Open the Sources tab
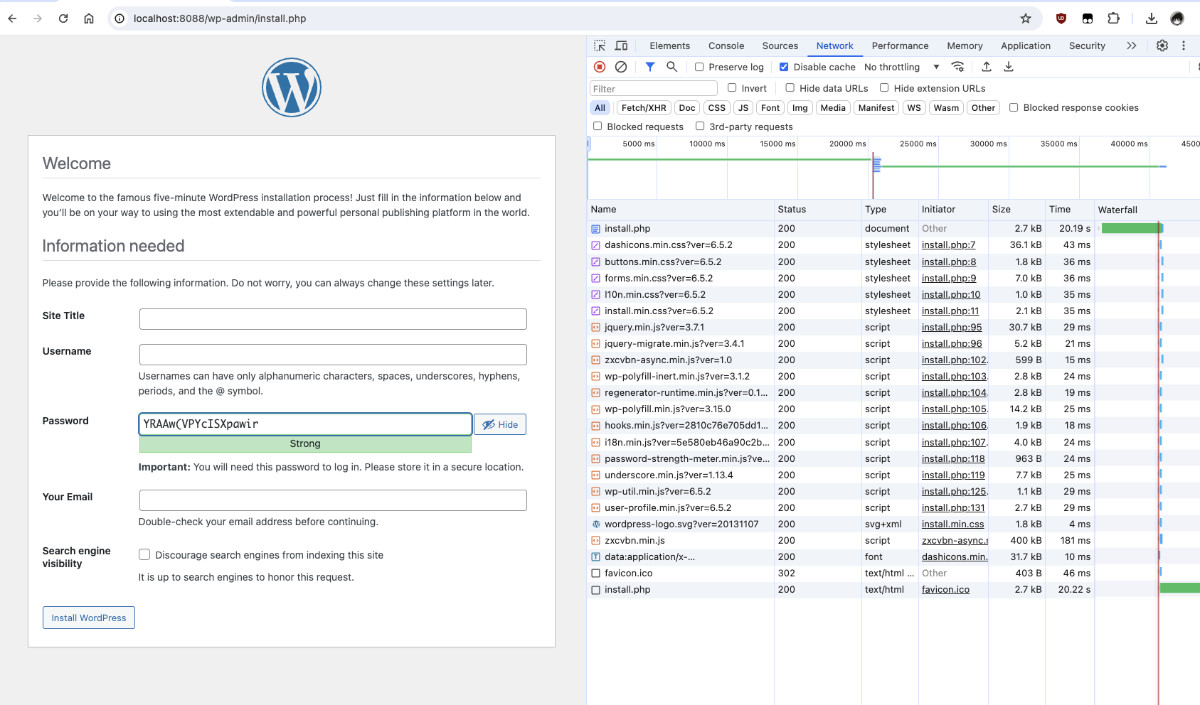Image resolution: width=1200 pixels, height=705 pixels. pos(780,46)
